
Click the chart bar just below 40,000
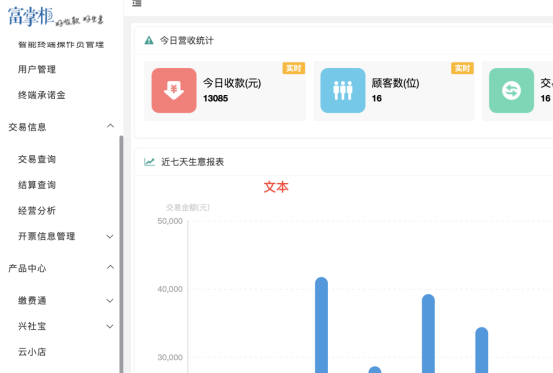(x=428, y=334)
